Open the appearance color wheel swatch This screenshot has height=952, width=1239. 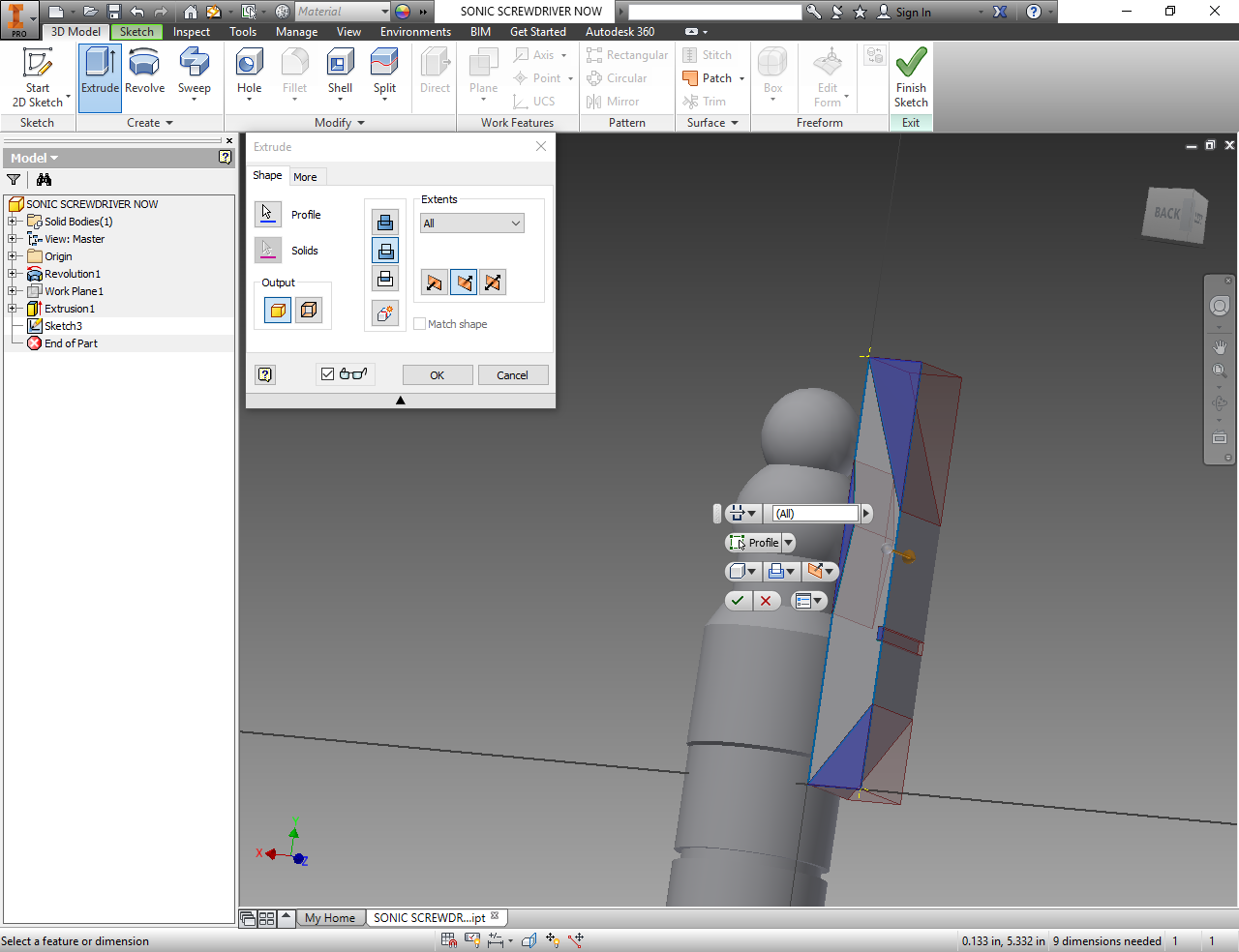pyautogui.click(x=403, y=12)
